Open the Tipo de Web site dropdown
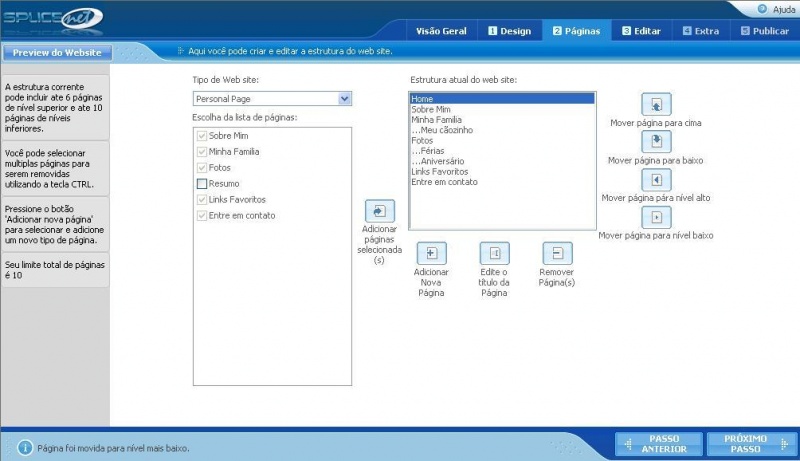Screen dimensions: 800x461 tap(272, 99)
